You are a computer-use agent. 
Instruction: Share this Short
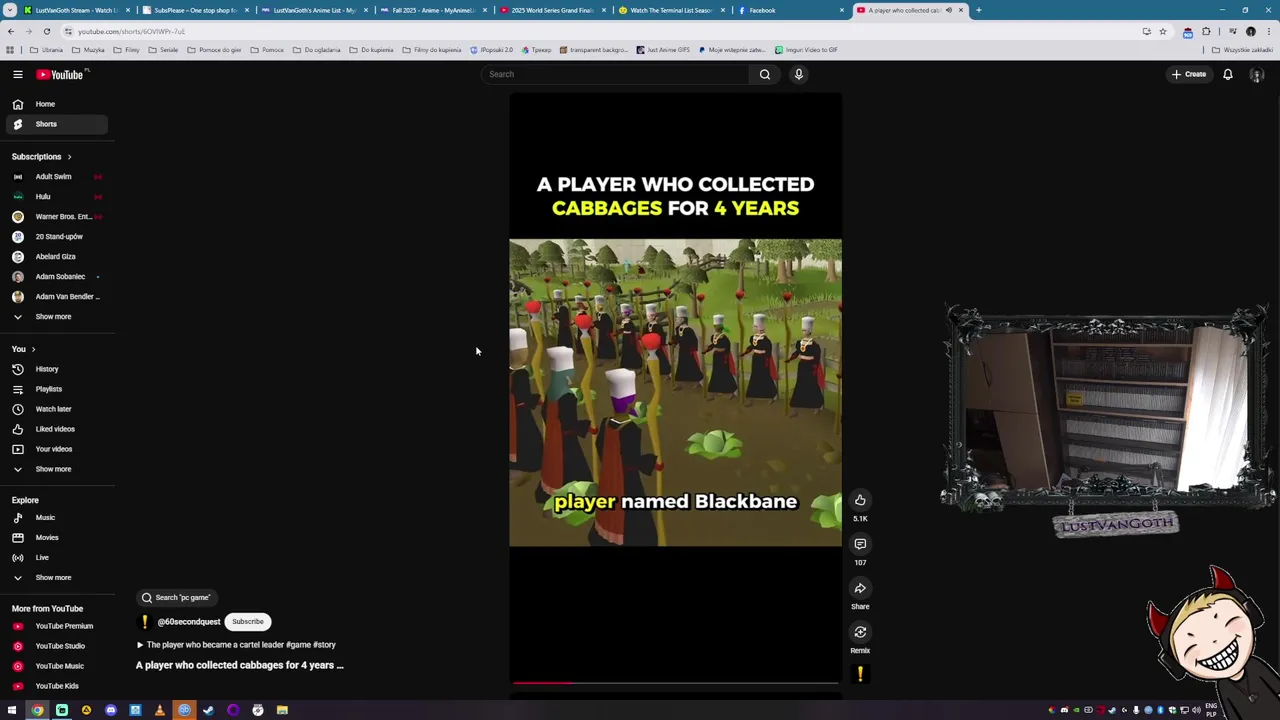[860, 588]
